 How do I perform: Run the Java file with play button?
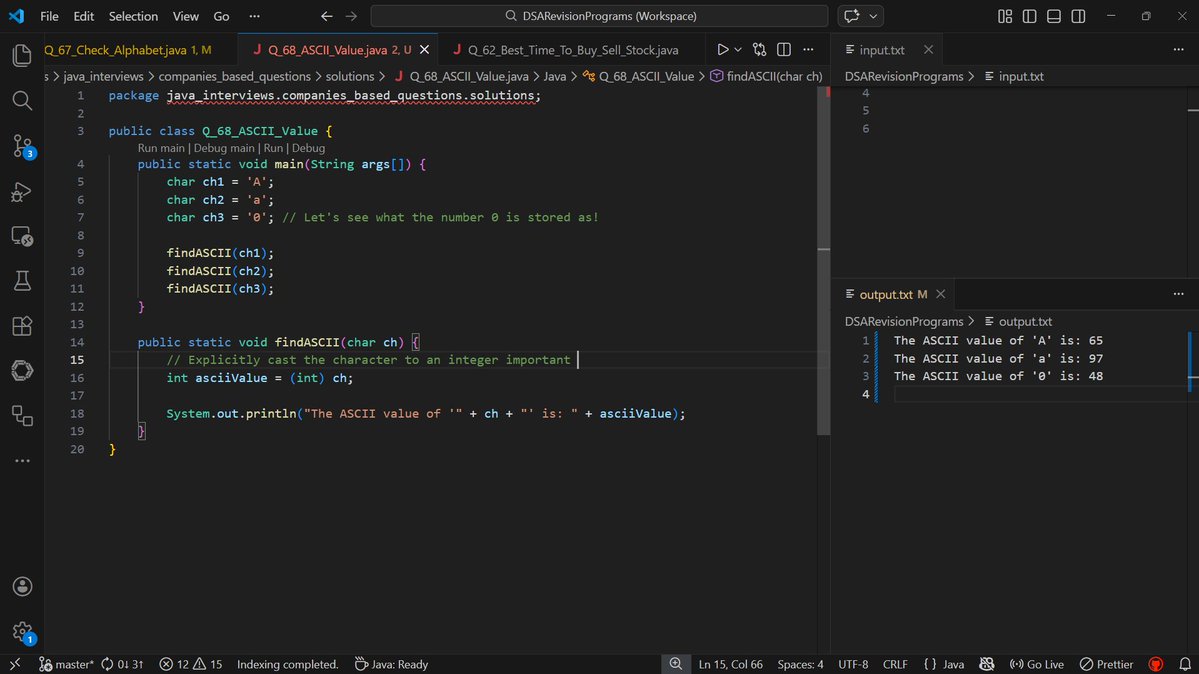722,50
